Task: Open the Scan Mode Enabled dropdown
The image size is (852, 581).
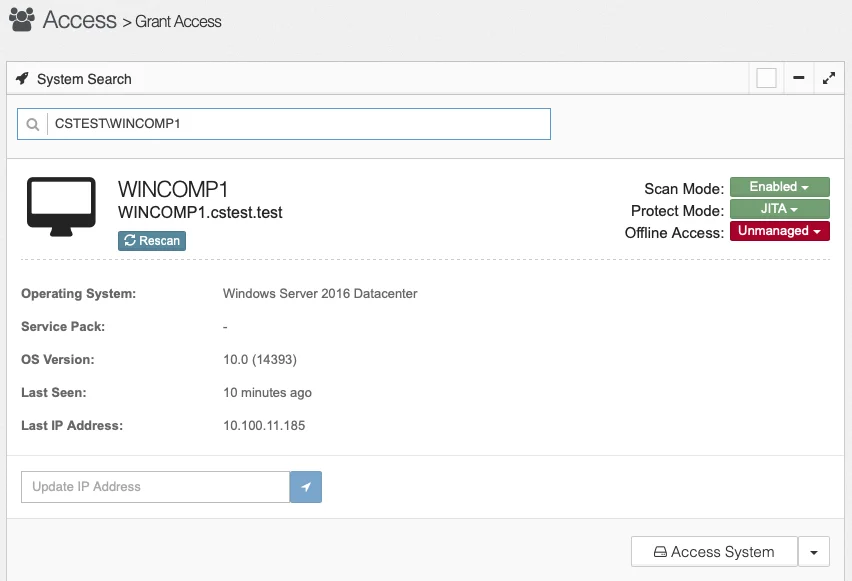Action: click(780, 187)
